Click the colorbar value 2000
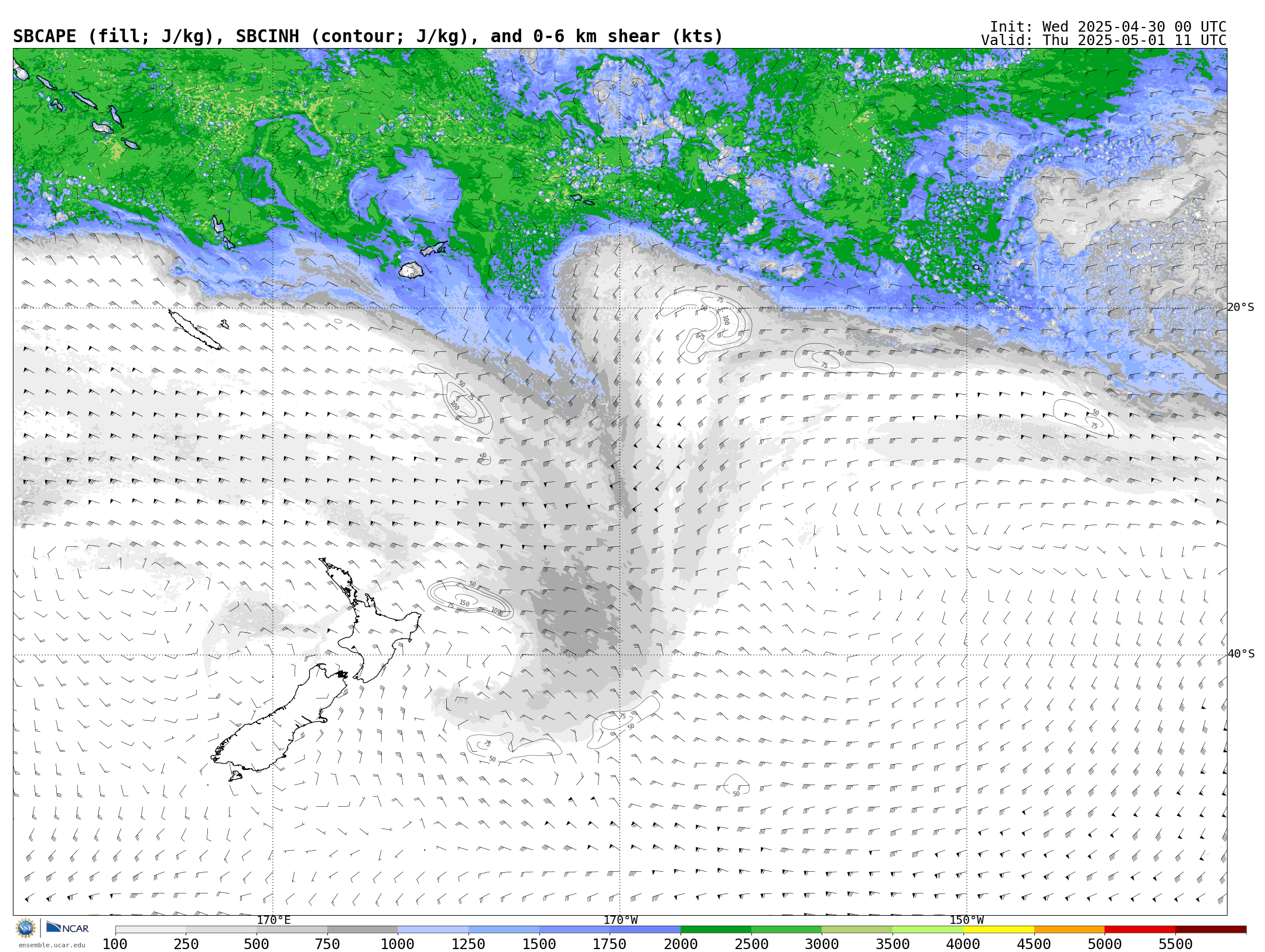The height and width of the screenshot is (952, 1265). click(681, 944)
